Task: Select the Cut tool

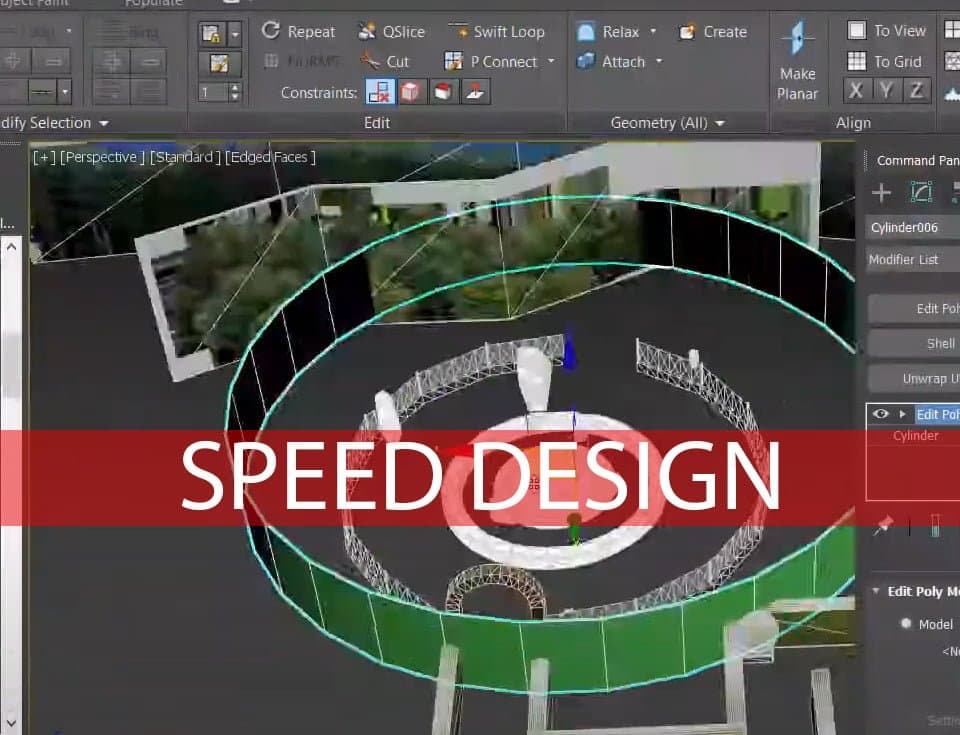Action: (x=385, y=61)
